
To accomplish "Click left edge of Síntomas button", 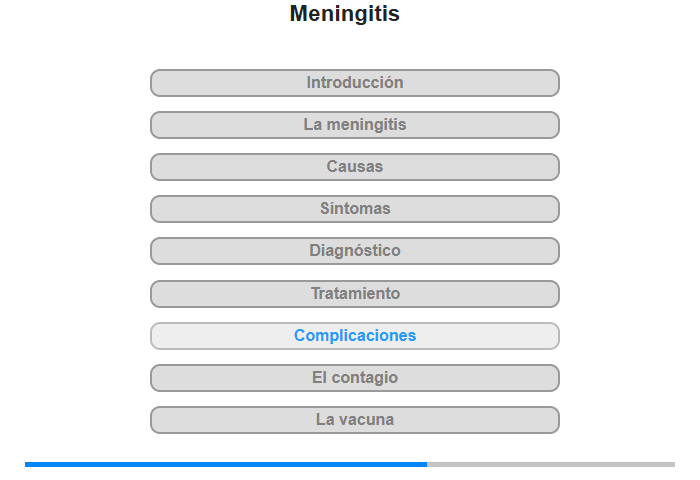I will coord(160,209).
